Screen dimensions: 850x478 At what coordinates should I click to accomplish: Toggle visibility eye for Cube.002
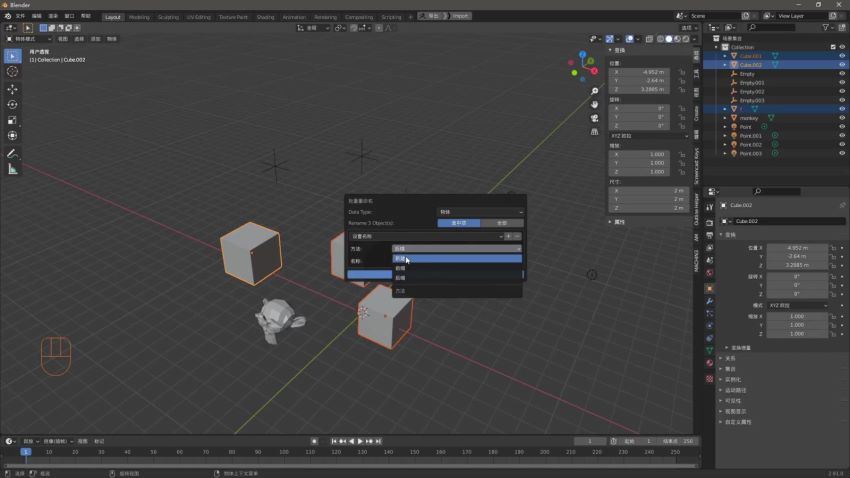[x=842, y=64]
